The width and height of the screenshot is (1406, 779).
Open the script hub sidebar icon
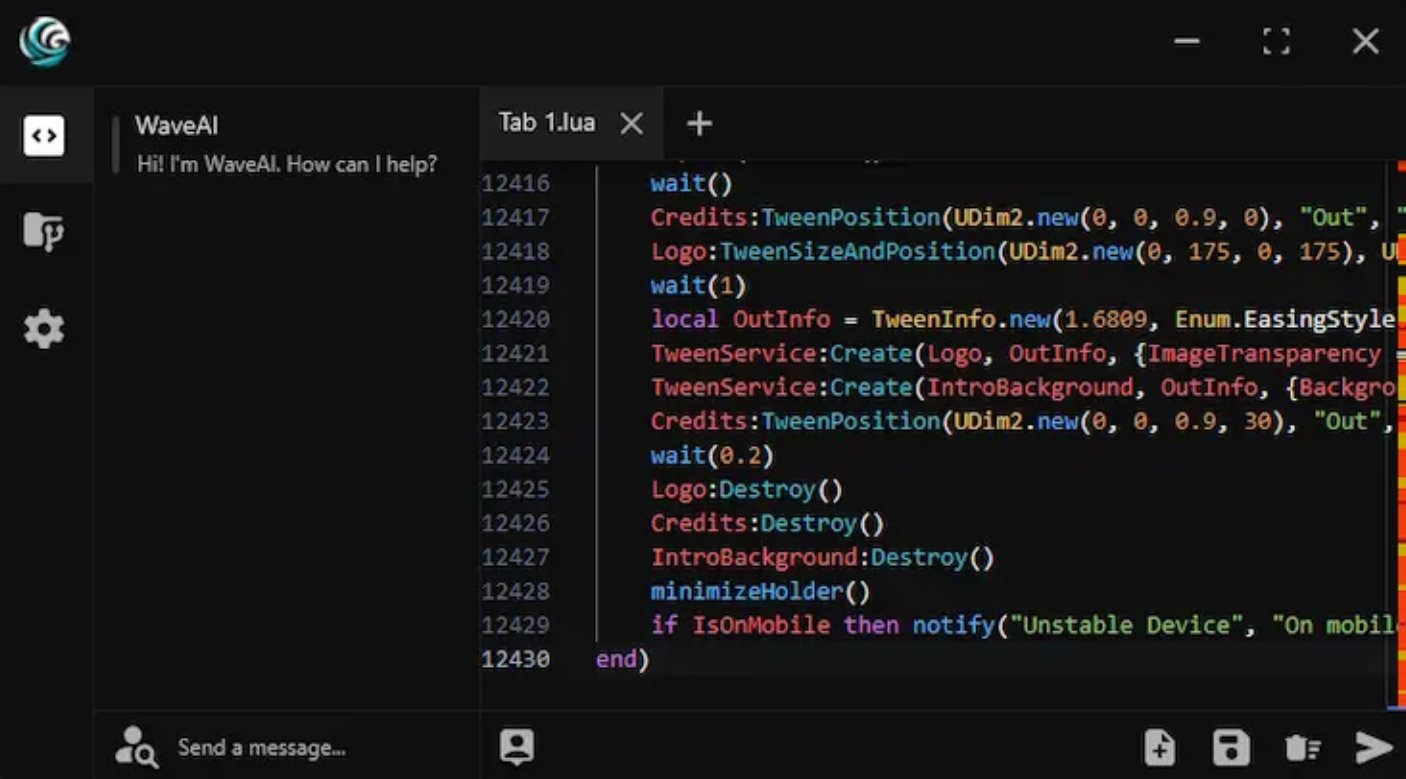coord(43,232)
